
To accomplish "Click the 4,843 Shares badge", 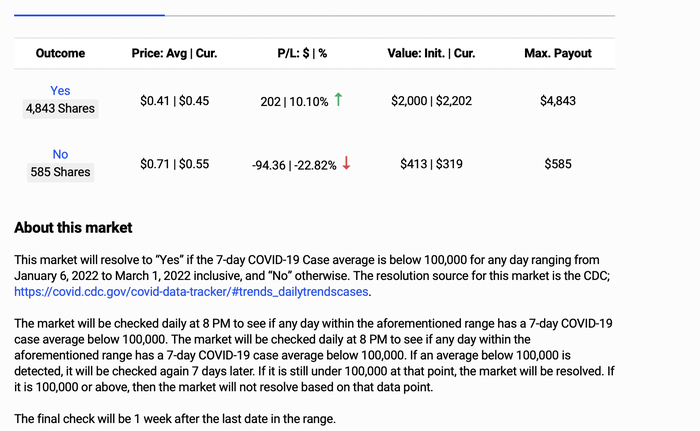I will coord(60,110).
